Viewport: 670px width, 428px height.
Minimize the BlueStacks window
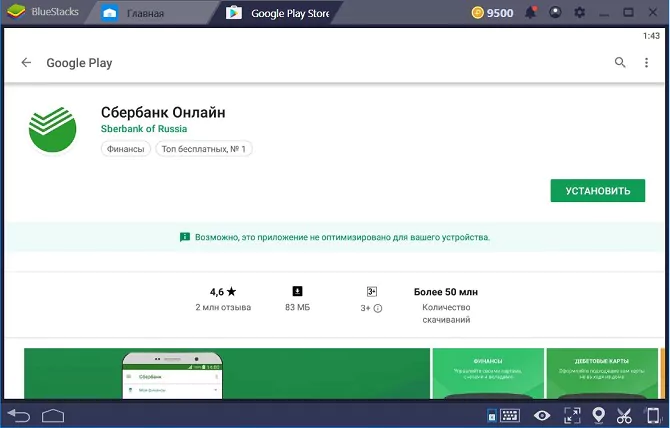pyautogui.click(x=604, y=13)
